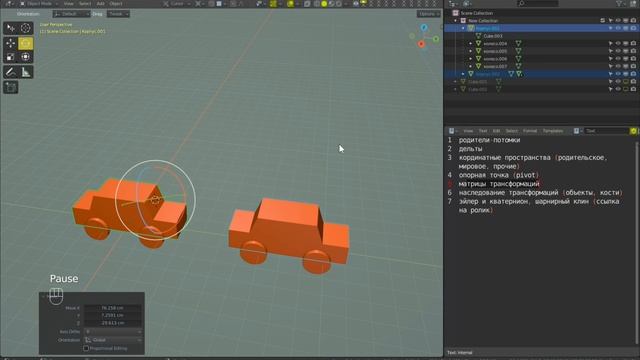Open the Drag Tweak dropdown

point(118,14)
